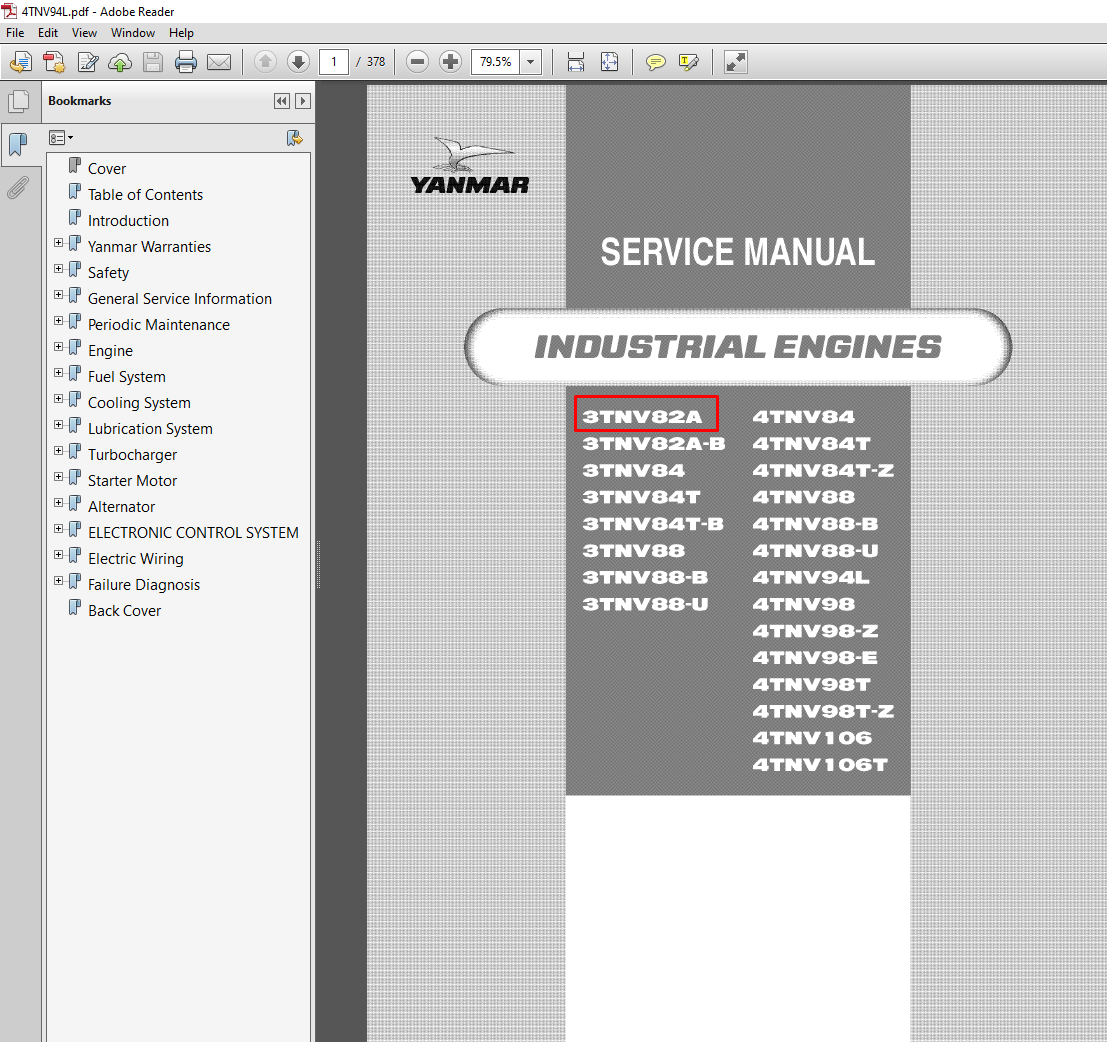Click the SERVICE MANUAL heading on page

click(x=738, y=252)
